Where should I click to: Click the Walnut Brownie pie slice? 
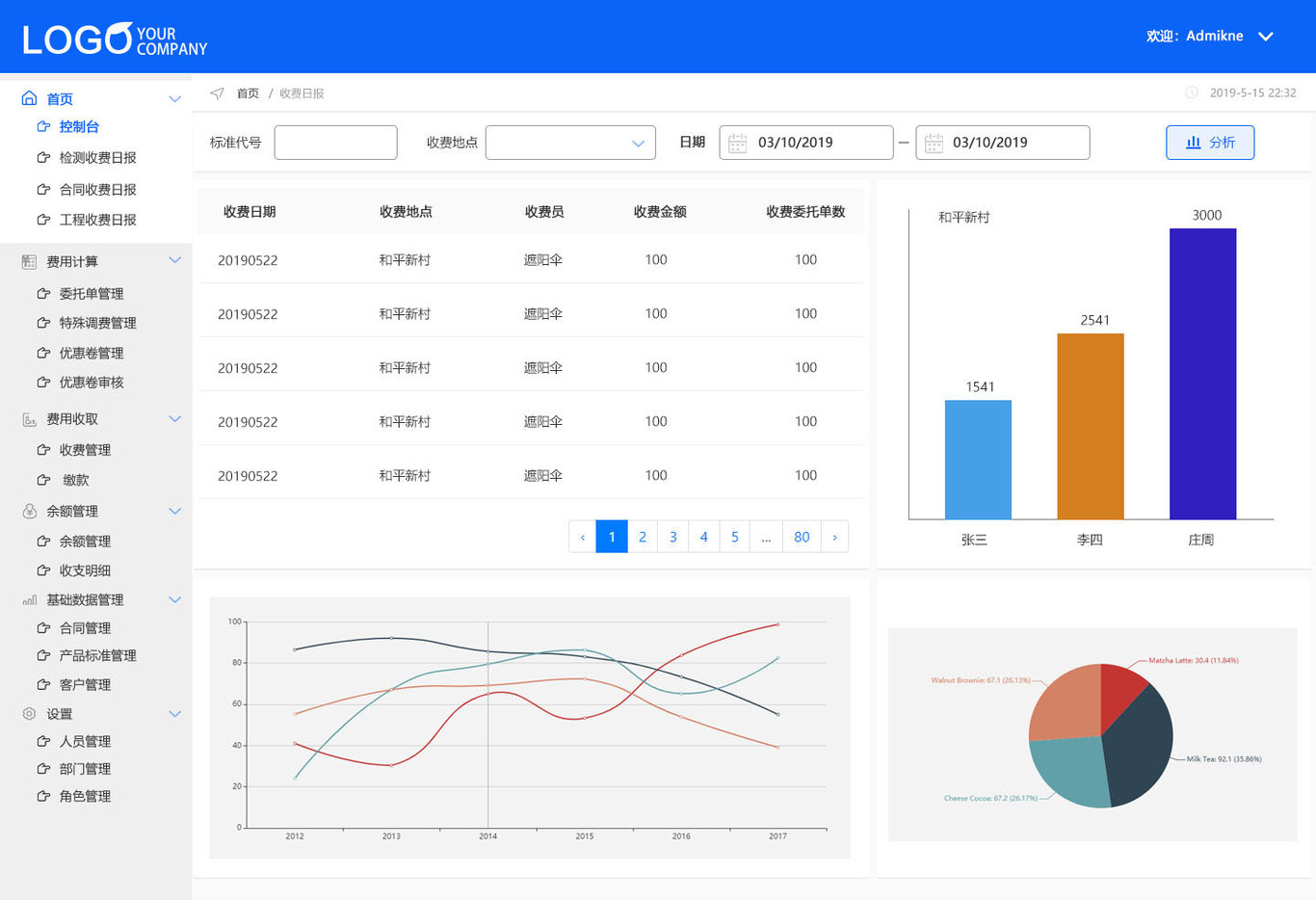pyautogui.click(x=1067, y=703)
